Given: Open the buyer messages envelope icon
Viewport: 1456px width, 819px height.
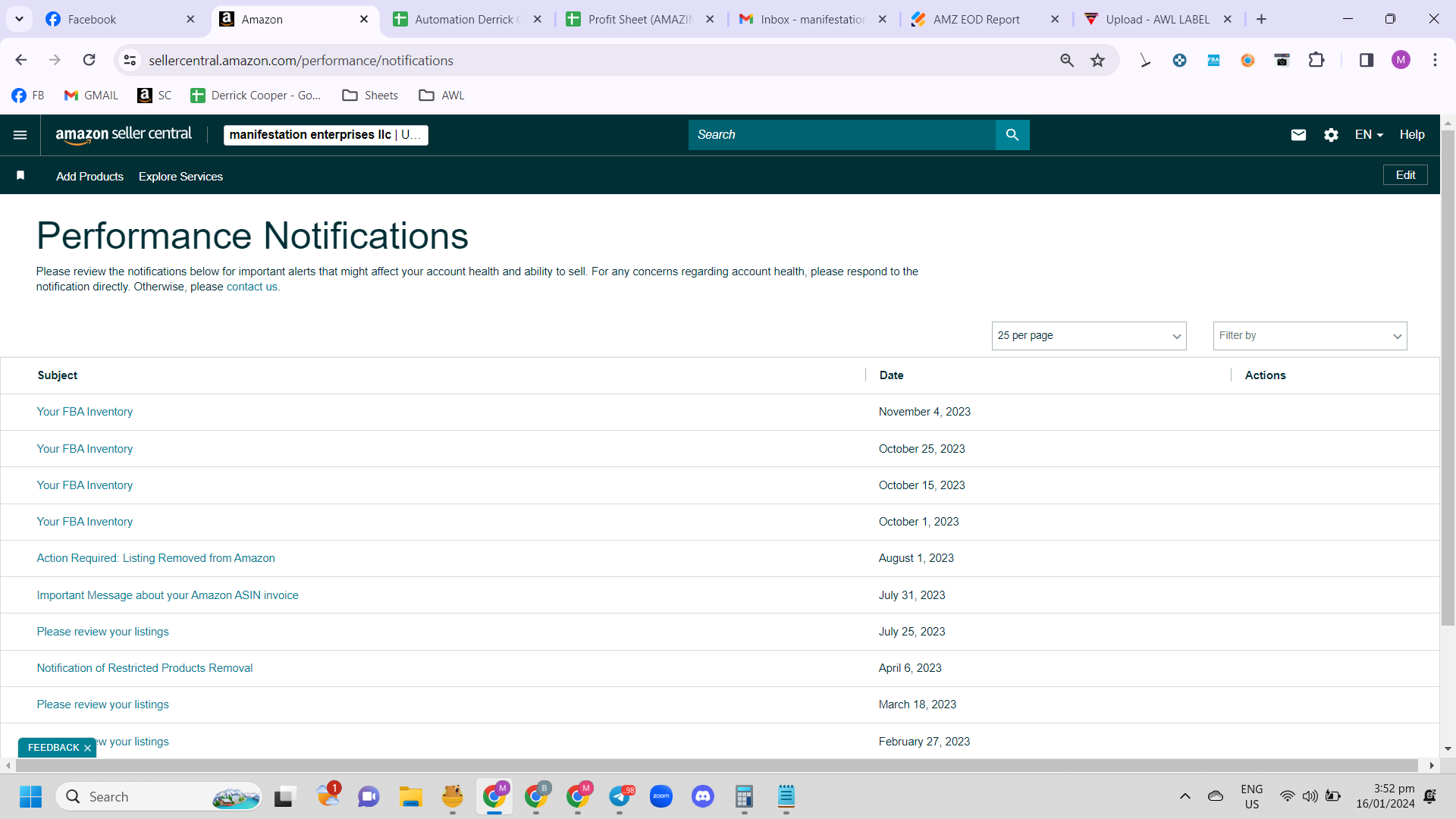Looking at the screenshot, I should (x=1298, y=135).
